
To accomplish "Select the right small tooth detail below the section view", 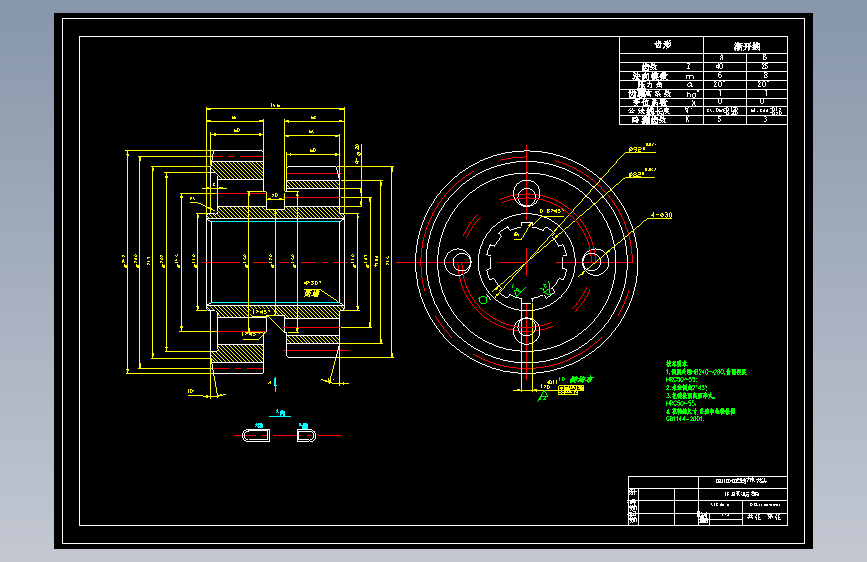I will [306, 435].
